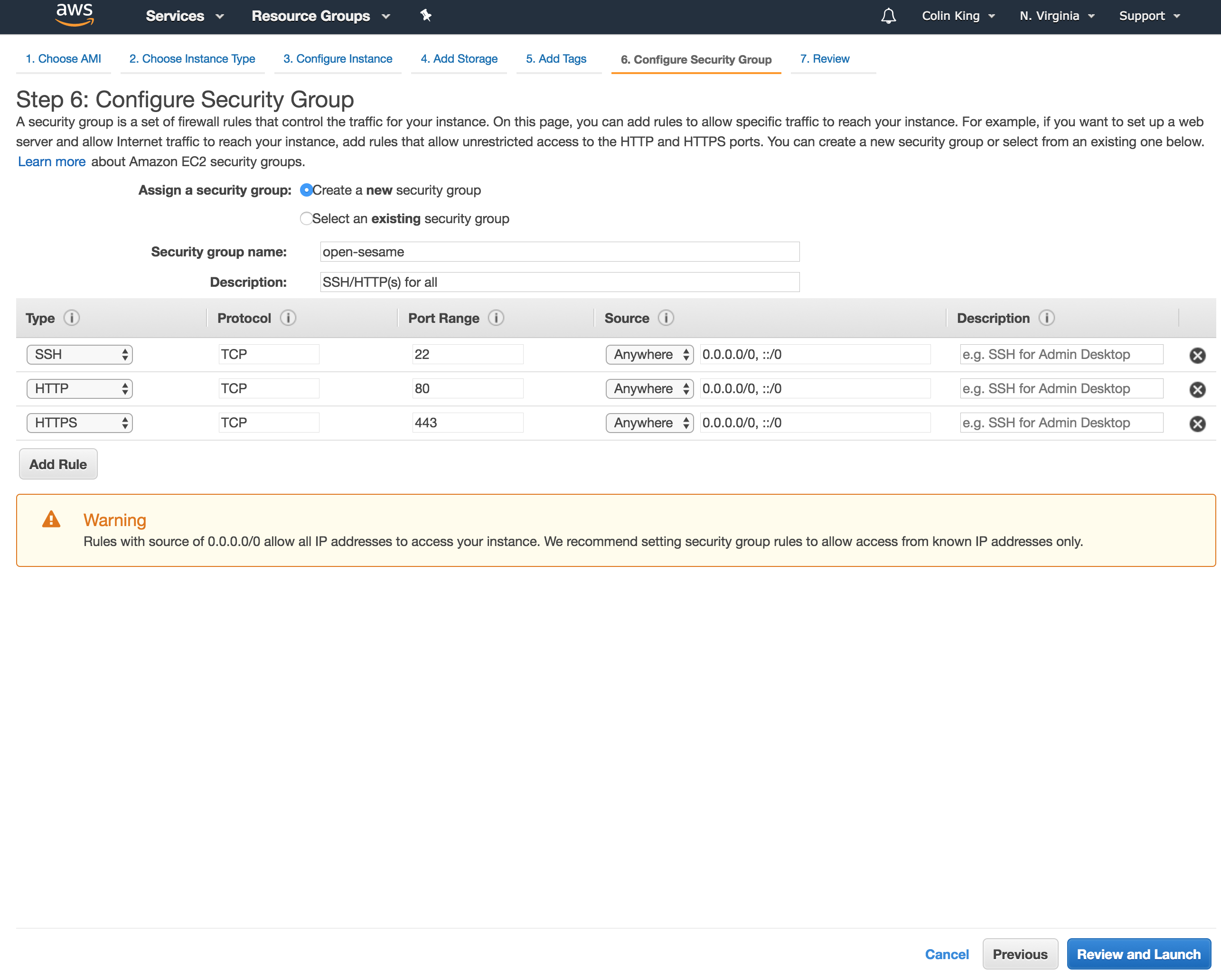Delete the HTTPS rule using X icon
Image resolution: width=1221 pixels, height=980 pixels.
point(1197,424)
